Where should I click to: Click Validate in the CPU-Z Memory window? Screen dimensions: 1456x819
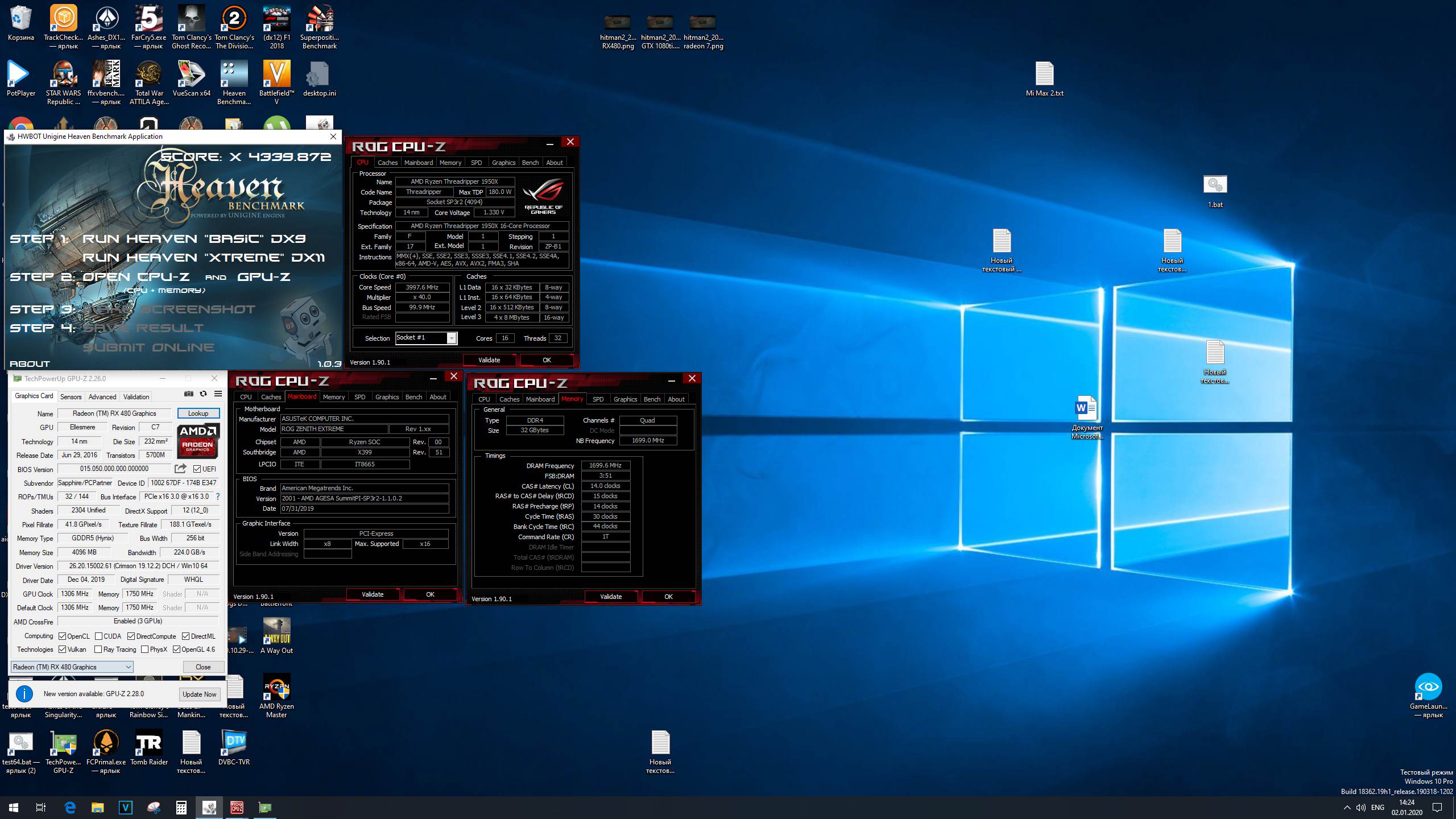[611, 597]
